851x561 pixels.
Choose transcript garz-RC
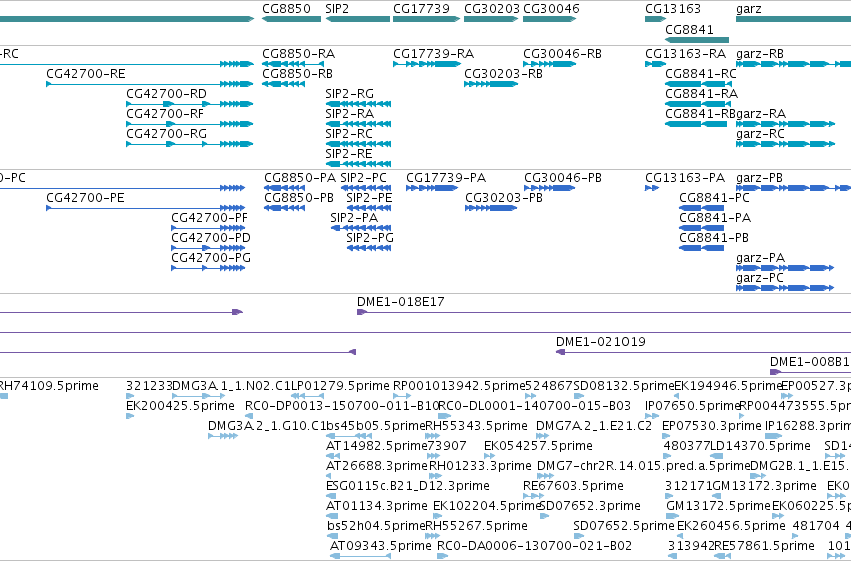coord(785,144)
